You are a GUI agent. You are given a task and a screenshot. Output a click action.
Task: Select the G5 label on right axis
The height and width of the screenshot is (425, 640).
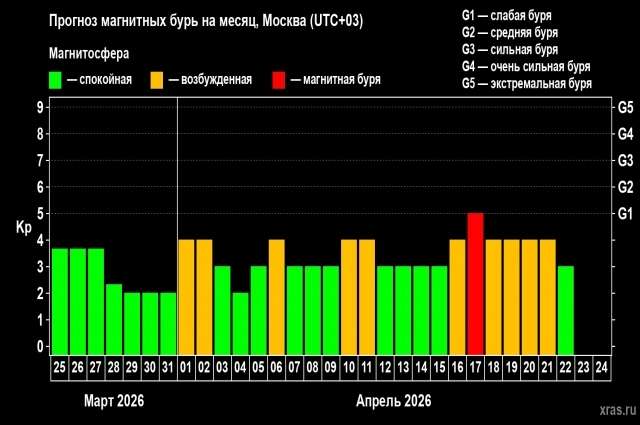627,107
